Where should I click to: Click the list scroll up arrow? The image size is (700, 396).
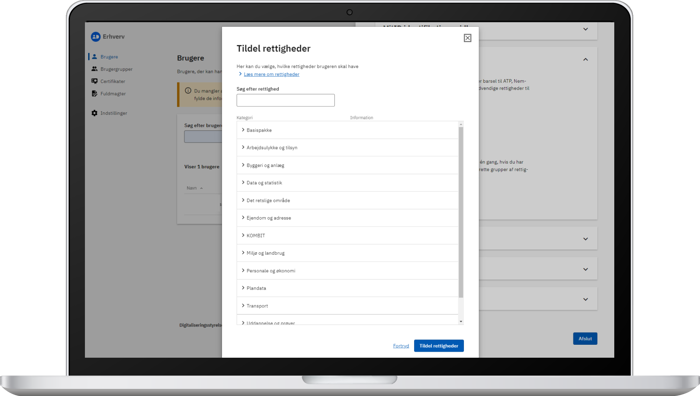coord(461,124)
